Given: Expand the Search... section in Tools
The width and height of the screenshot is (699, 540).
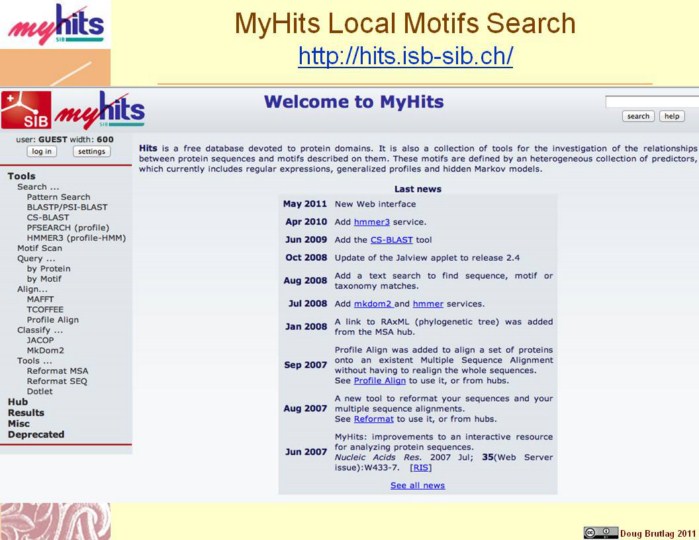Looking at the screenshot, I should click(38, 187).
